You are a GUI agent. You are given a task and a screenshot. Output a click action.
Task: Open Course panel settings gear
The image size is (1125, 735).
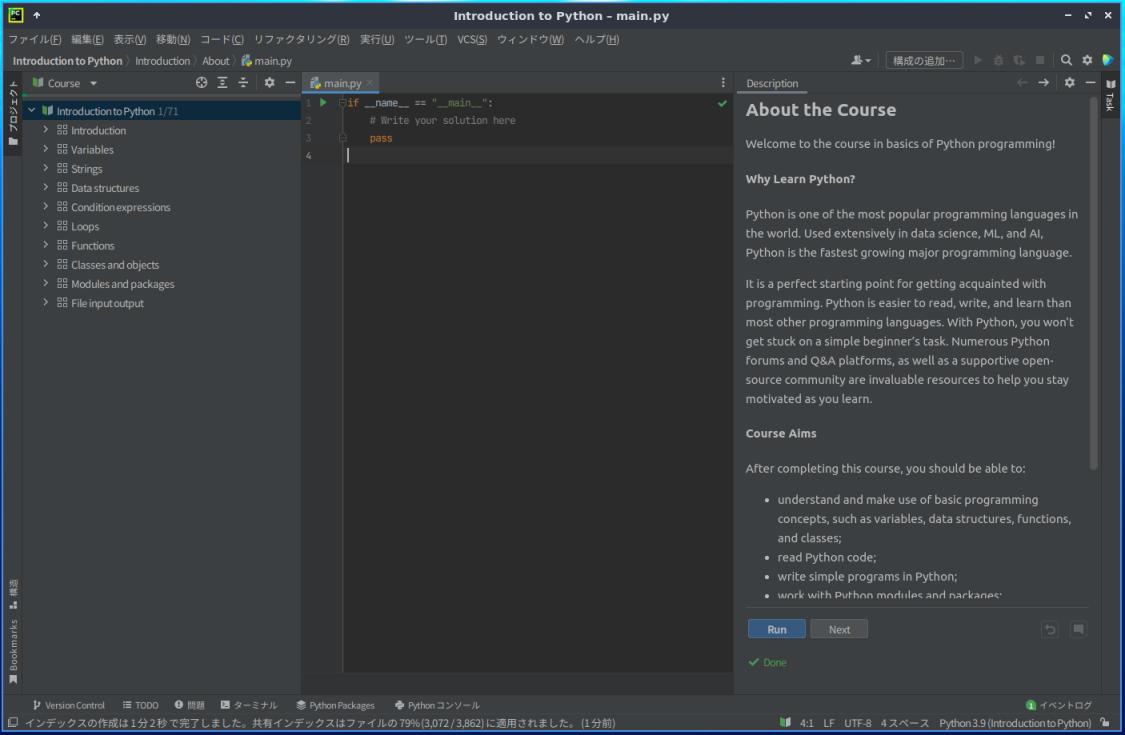269,83
